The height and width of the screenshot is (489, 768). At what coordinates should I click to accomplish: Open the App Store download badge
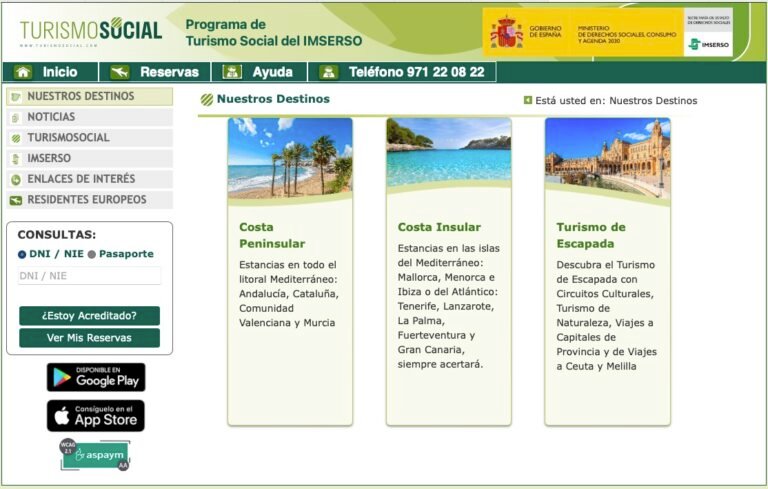(x=96, y=416)
